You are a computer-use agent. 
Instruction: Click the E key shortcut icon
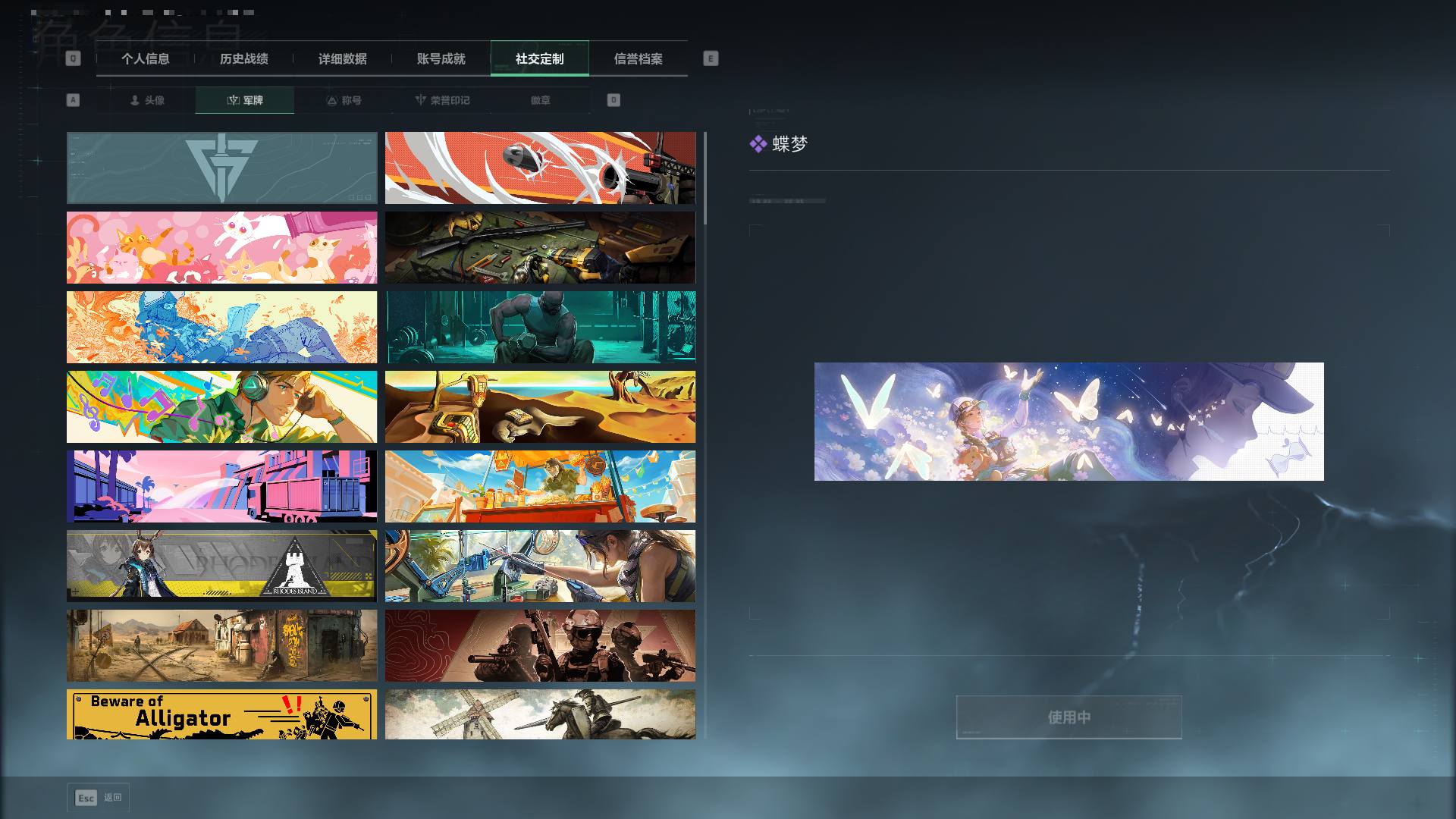[x=711, y=58]
